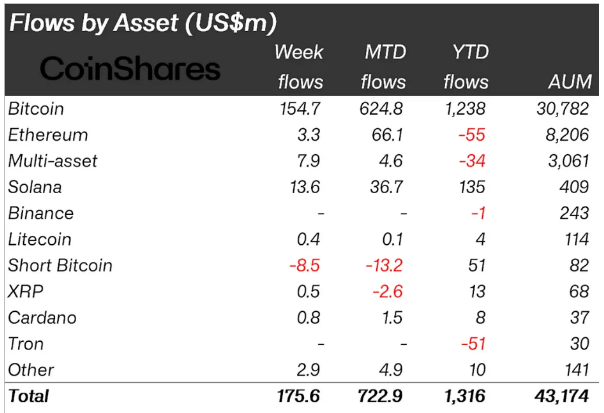Select the Short Bitcoin row label
Screen dimensions: 604x413
(59, 265)
